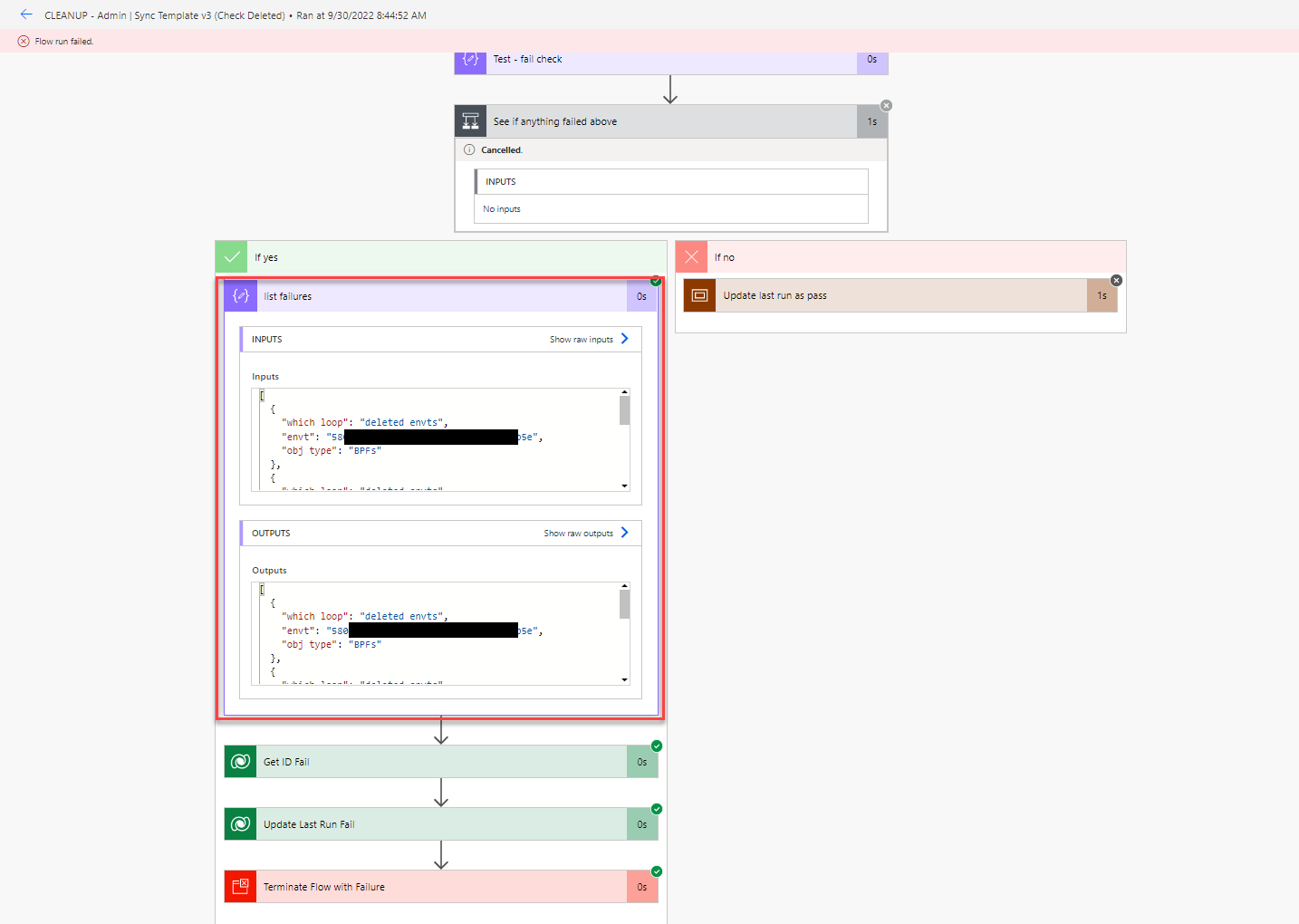Click the If yes branch header
This screenshot has width=1299, height=924.
(x=441, y=257)
